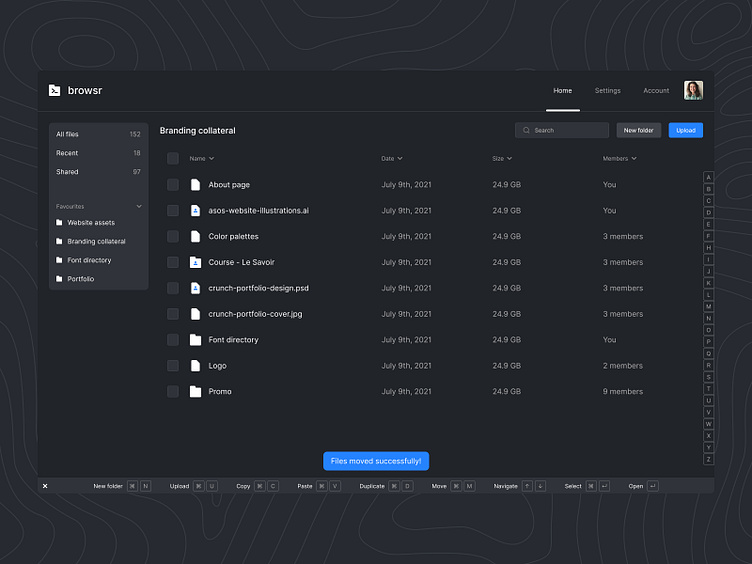This screenshot has height=564, width=752.
Task: Open the user profile avatar
Action: 693,91
